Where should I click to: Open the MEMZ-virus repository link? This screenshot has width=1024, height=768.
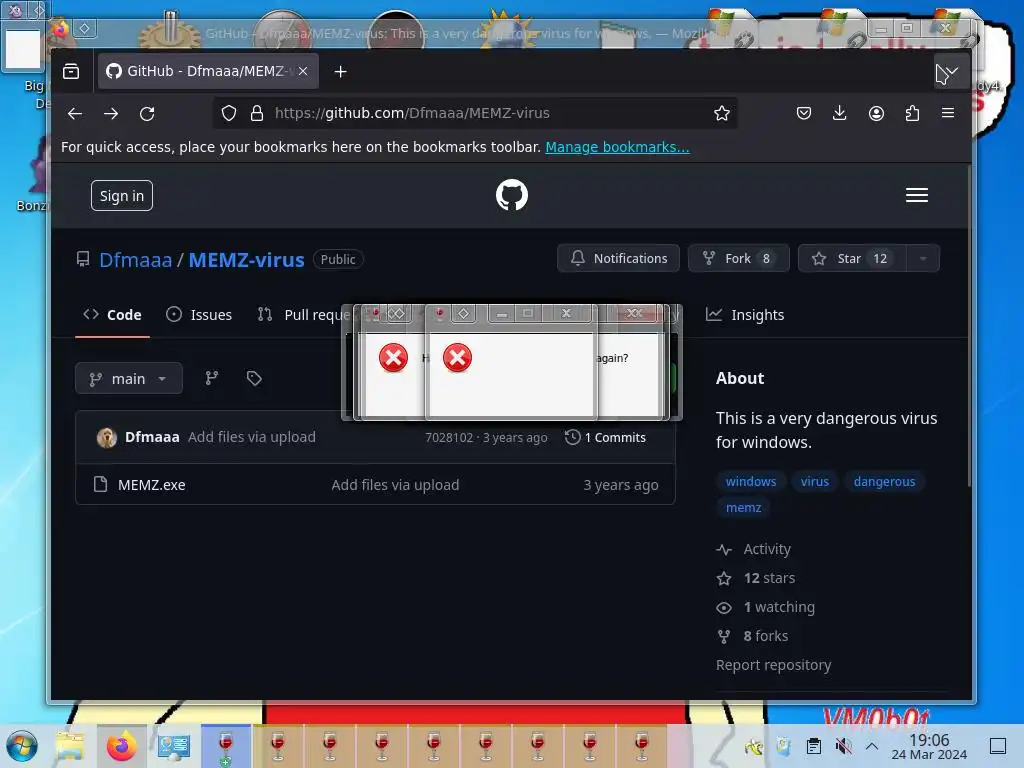click(246, 260)
